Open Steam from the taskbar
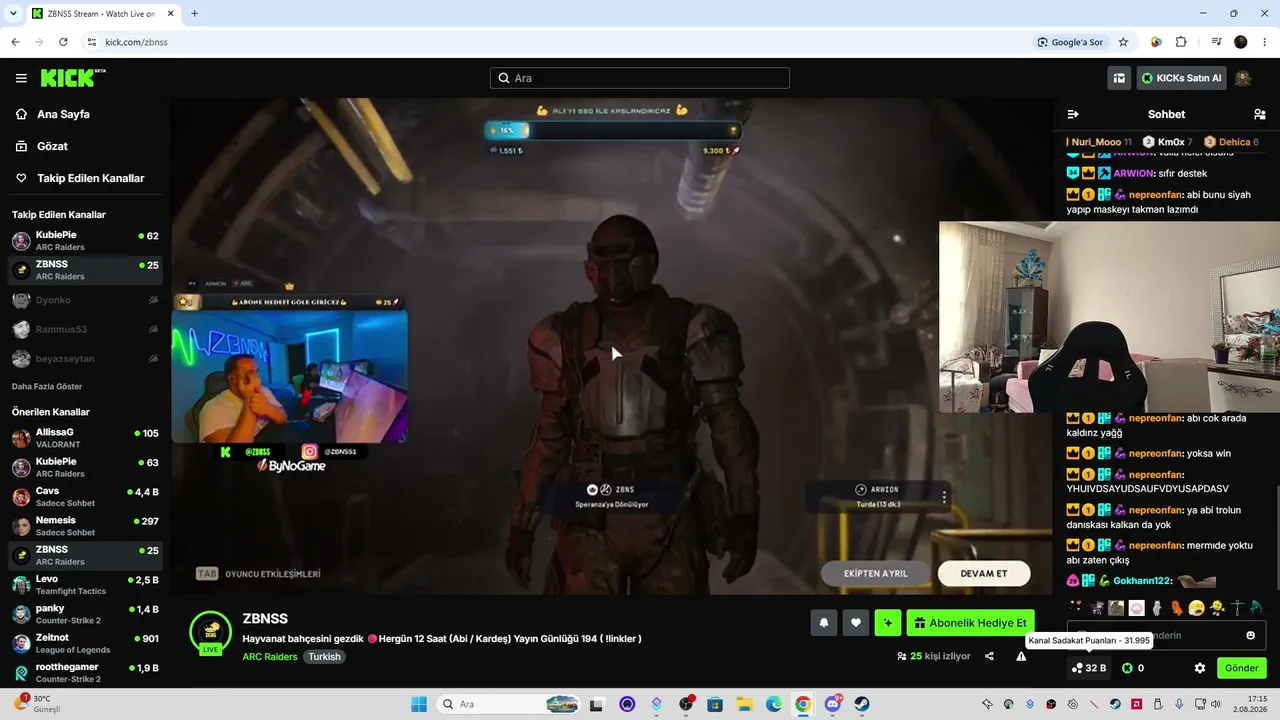Image resolution: width=1280 pixels, height=720 pixels. [x=861, y=704]
